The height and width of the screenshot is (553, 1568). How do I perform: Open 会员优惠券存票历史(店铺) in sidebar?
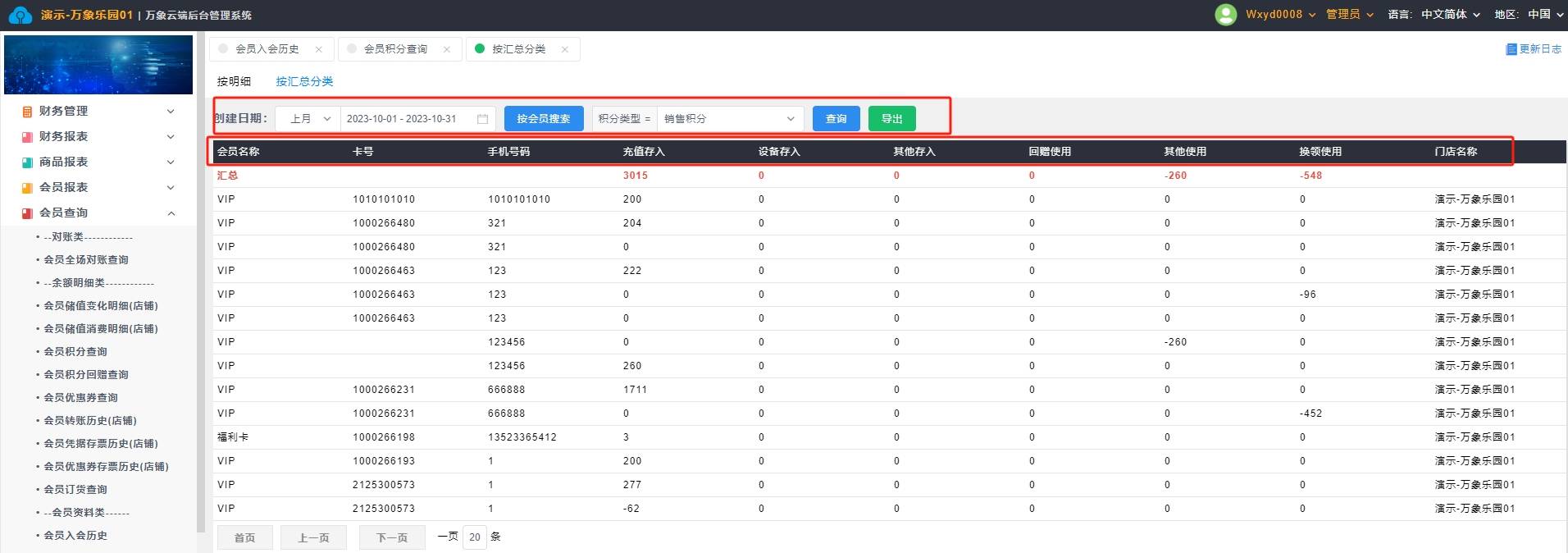coord(107,467)
